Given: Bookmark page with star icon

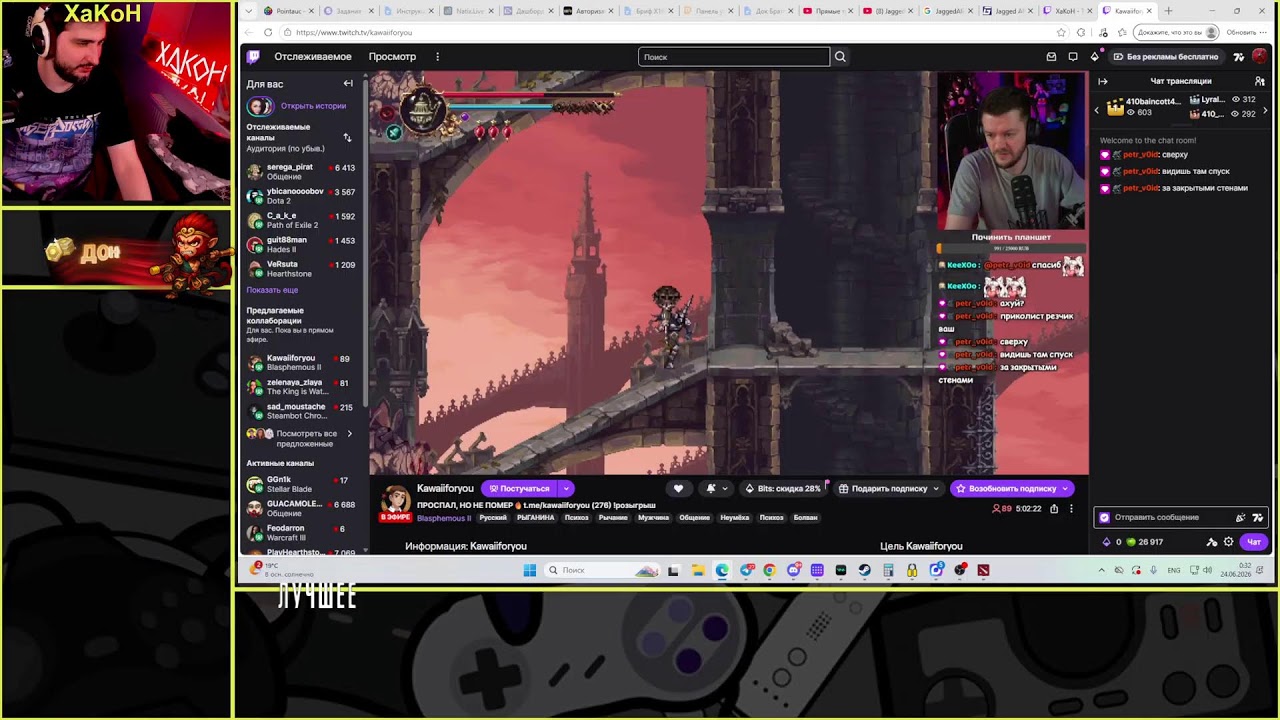Looking at the screenshot, I should tap(1061, 32).
